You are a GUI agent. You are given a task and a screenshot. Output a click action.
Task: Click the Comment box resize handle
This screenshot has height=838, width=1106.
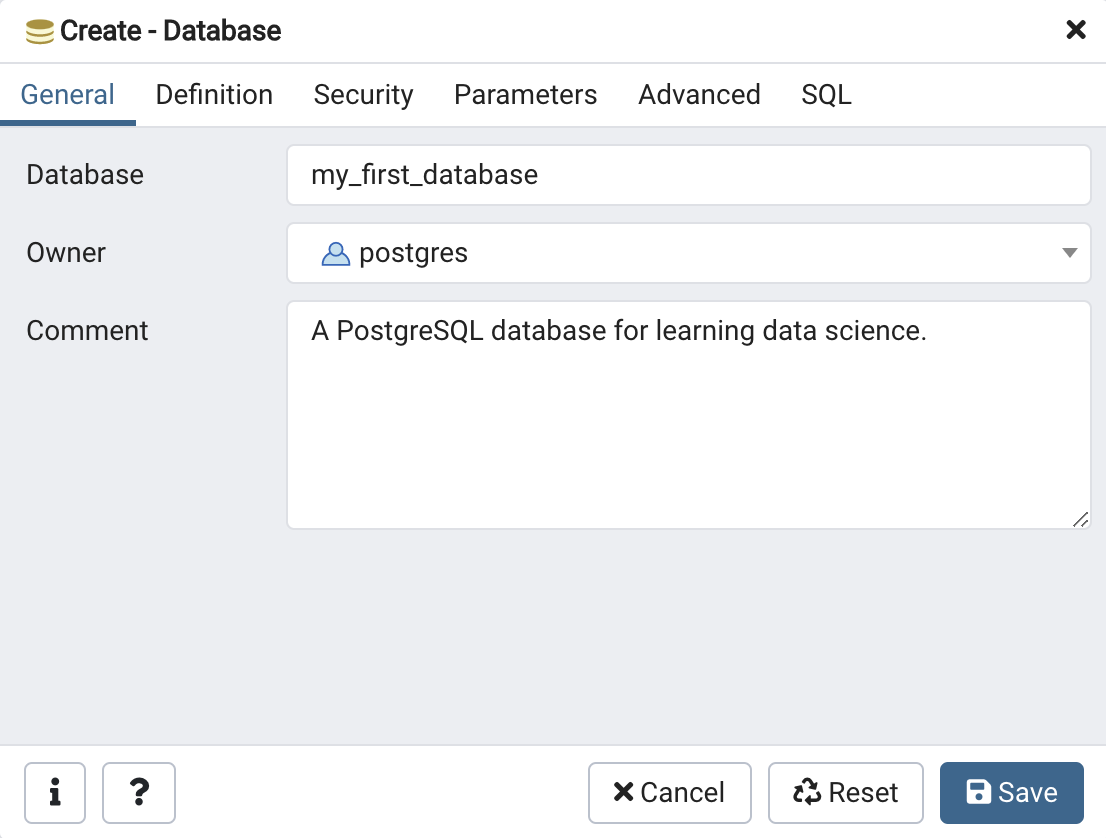[1080, 519]
